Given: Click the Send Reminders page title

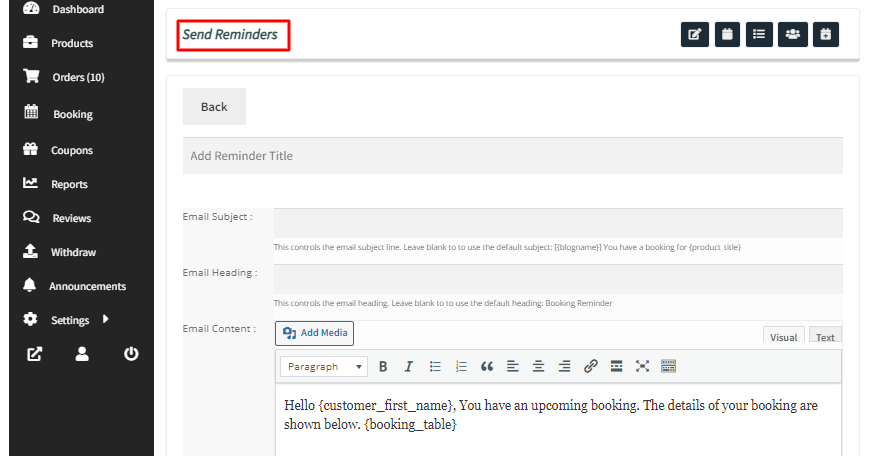Looking at the screenshot, I should pos(230,34).
